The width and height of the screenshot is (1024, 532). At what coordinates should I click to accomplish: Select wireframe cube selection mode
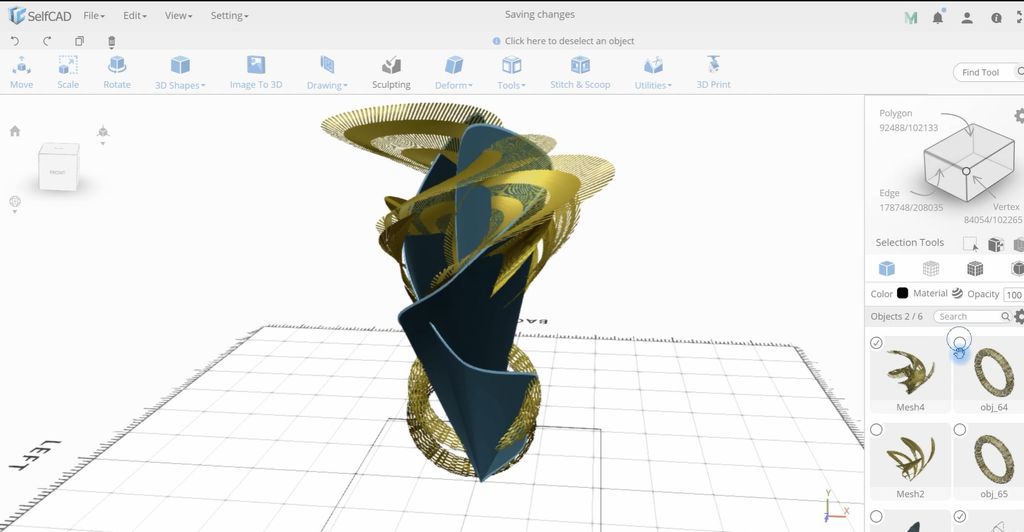931,268
